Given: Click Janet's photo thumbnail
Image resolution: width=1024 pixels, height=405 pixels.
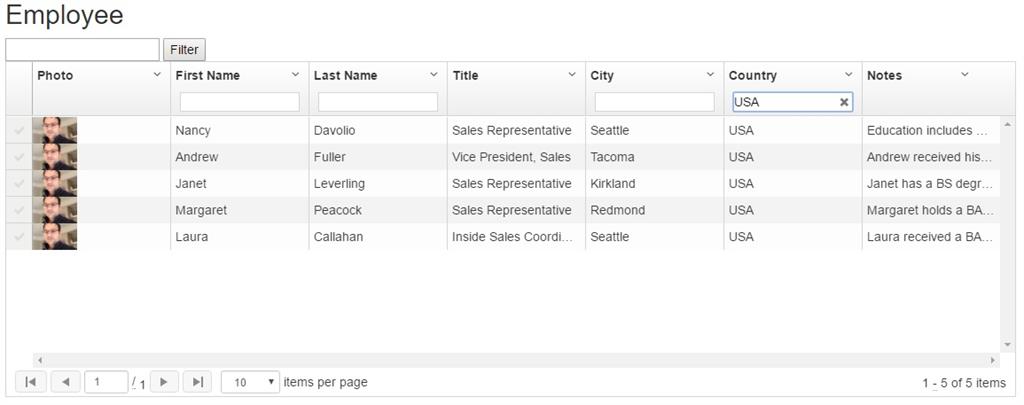Looking at the screenshot, I should pyautogui.click(x=54, y=184).
